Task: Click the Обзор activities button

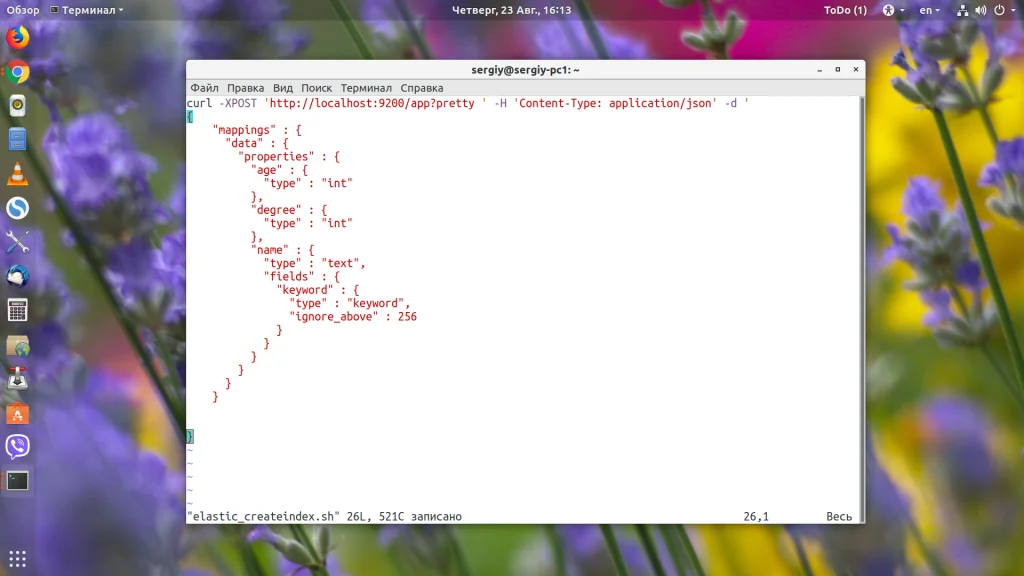Action: click(x=22, y=10)
